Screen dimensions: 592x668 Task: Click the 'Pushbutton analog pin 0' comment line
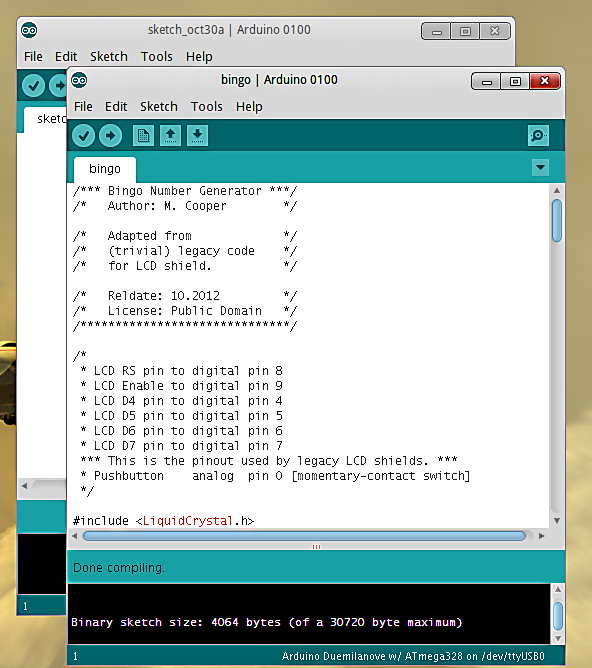pos(275,476)
